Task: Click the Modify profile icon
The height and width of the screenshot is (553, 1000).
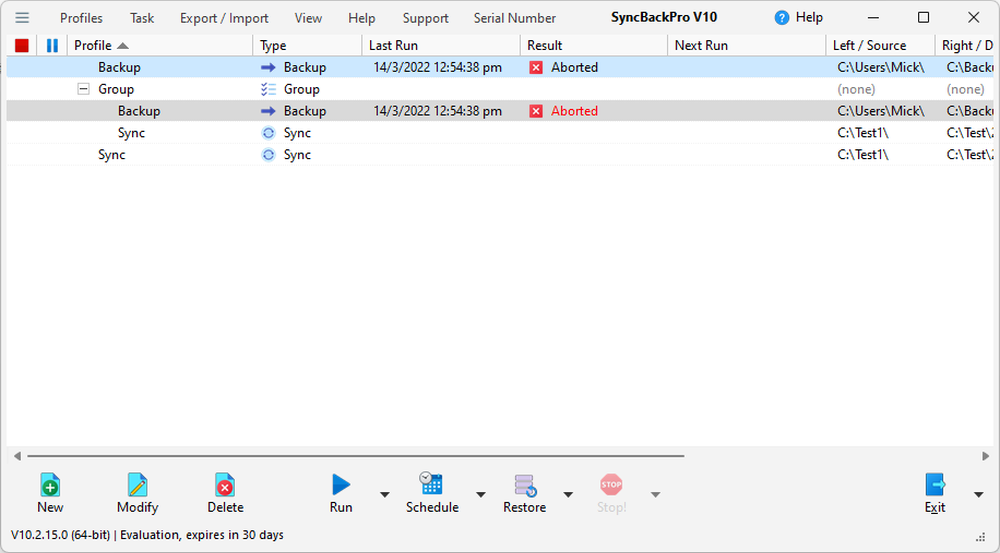Action: coord(137,485)
